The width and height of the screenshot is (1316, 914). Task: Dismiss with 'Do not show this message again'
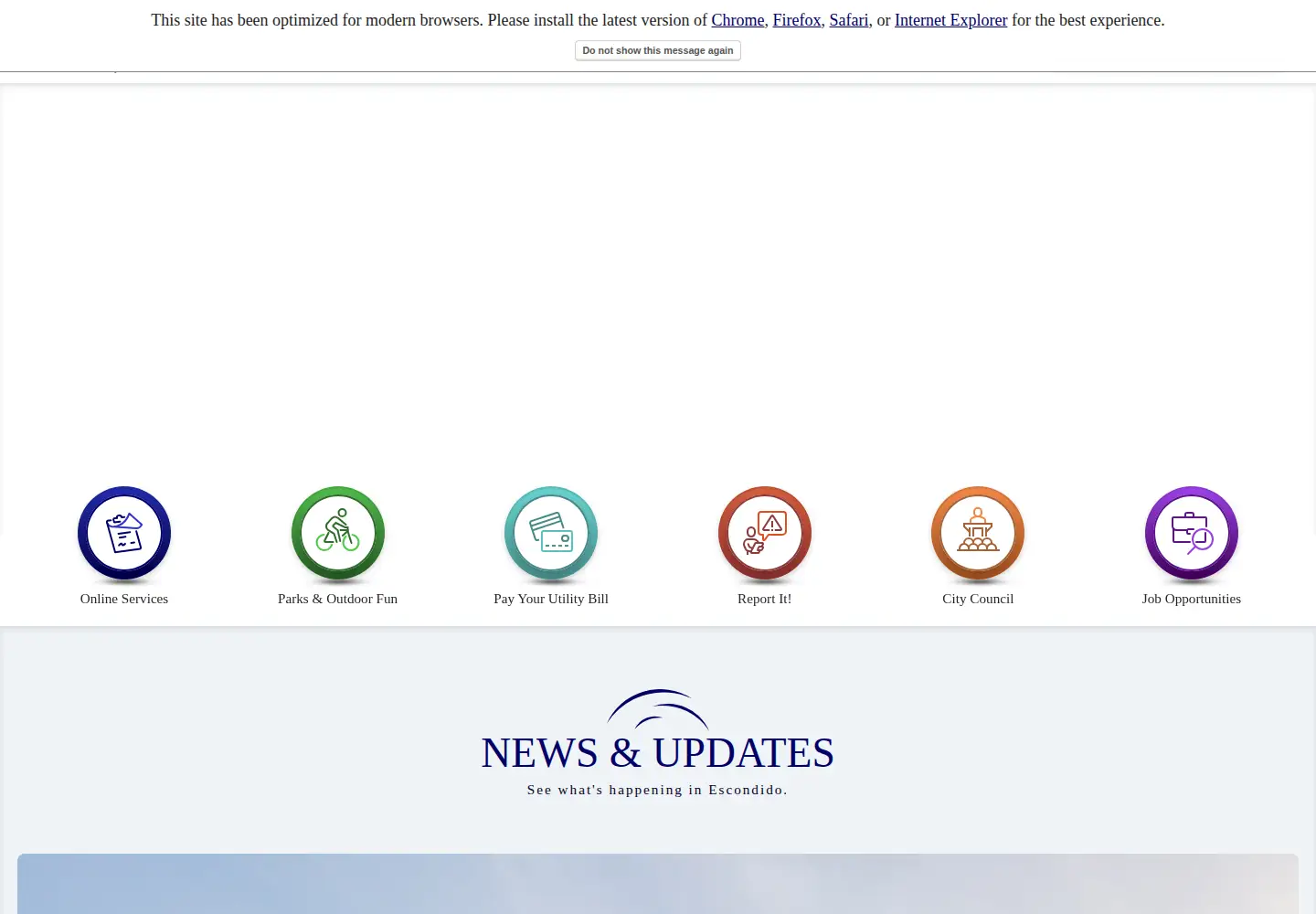658,50
